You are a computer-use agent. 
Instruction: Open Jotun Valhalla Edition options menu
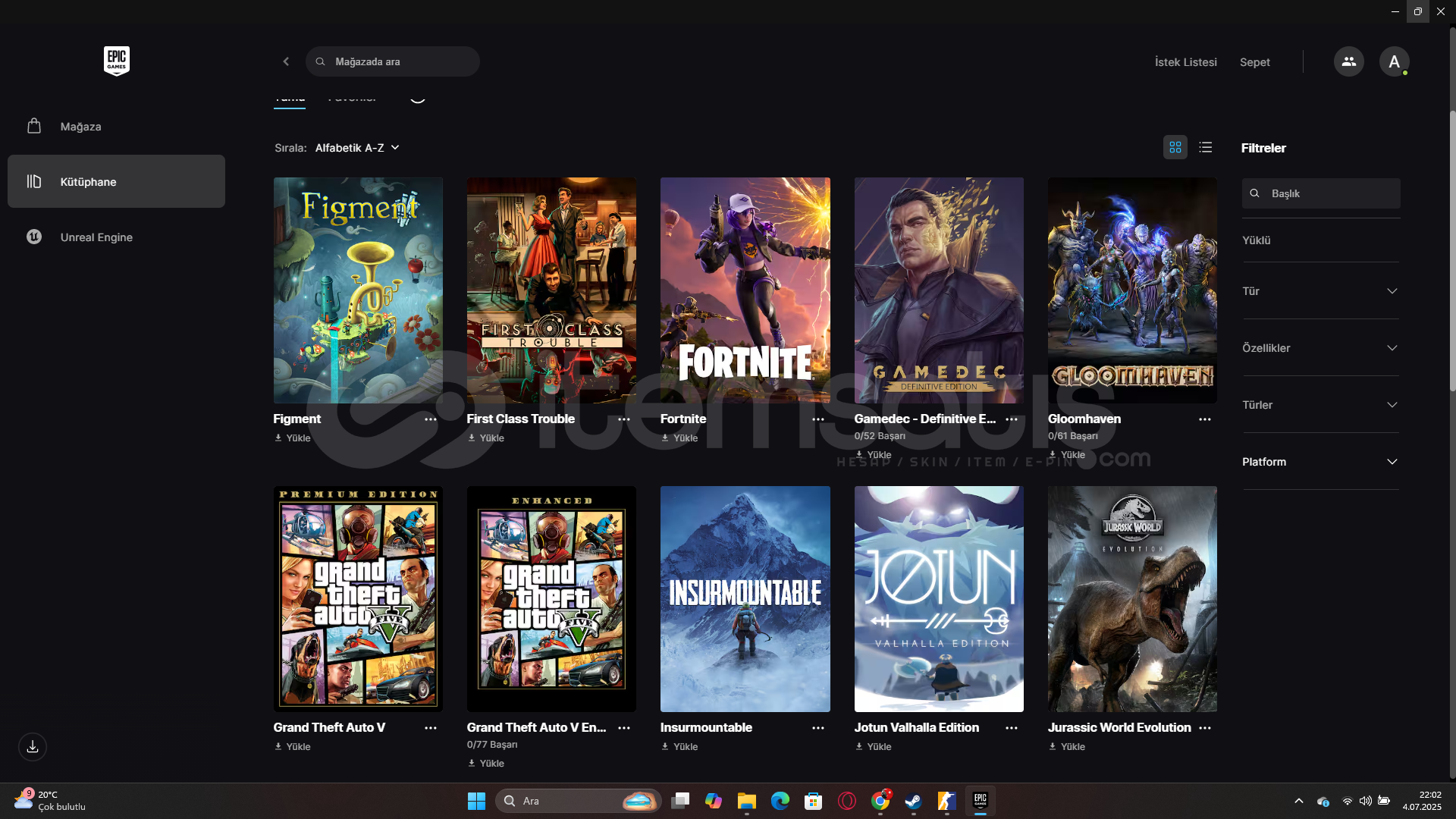pos(1012,728)
